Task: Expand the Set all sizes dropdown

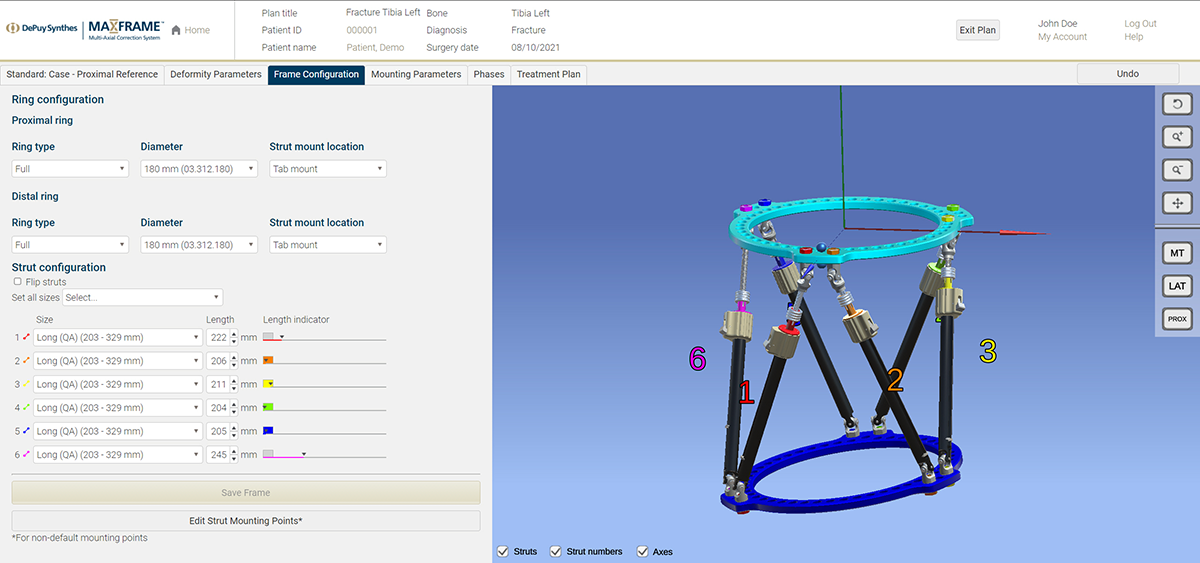Action: (142, 297)
